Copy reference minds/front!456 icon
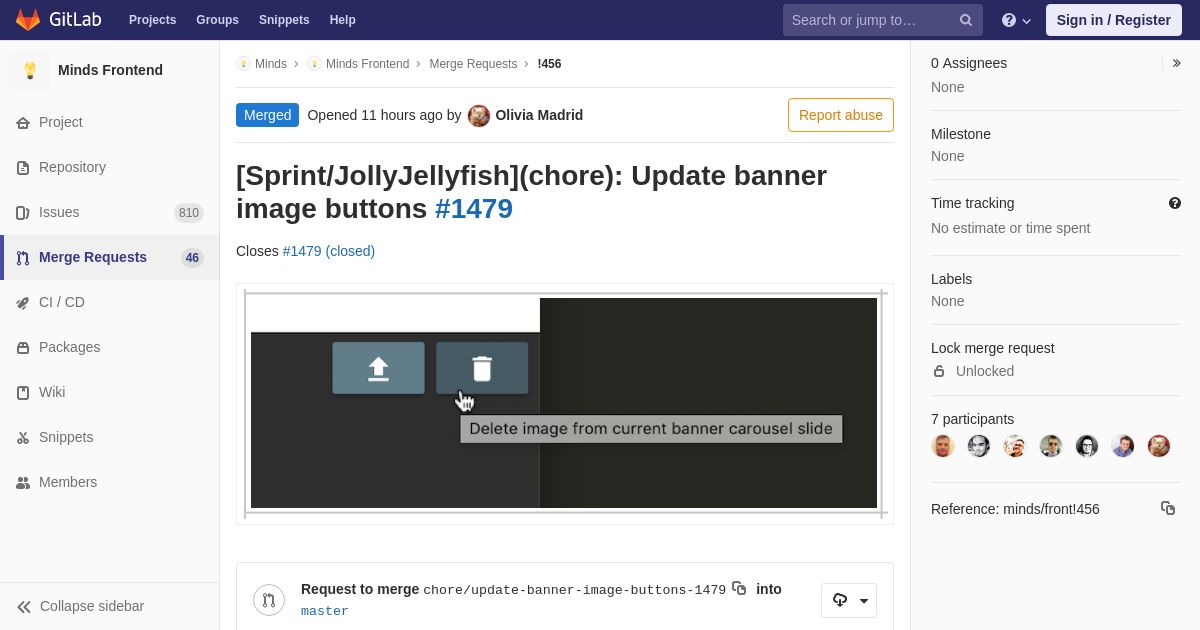 [1168, 508]
